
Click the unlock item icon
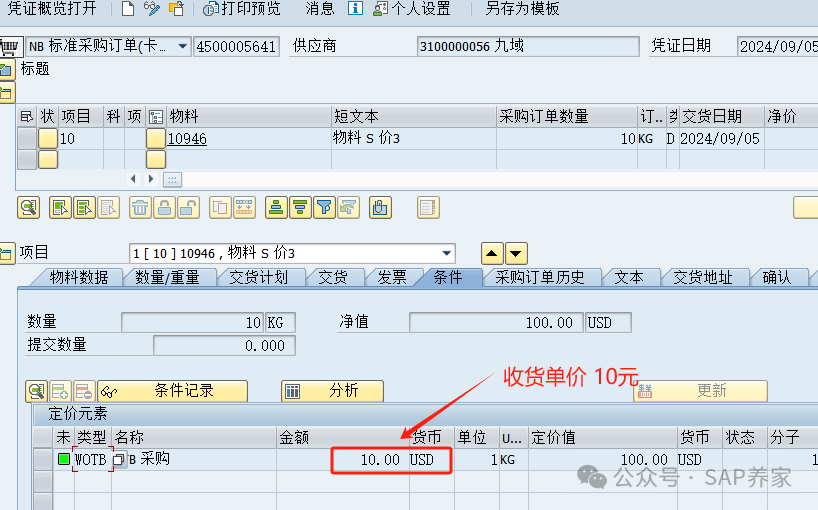(x=188, y=208)
